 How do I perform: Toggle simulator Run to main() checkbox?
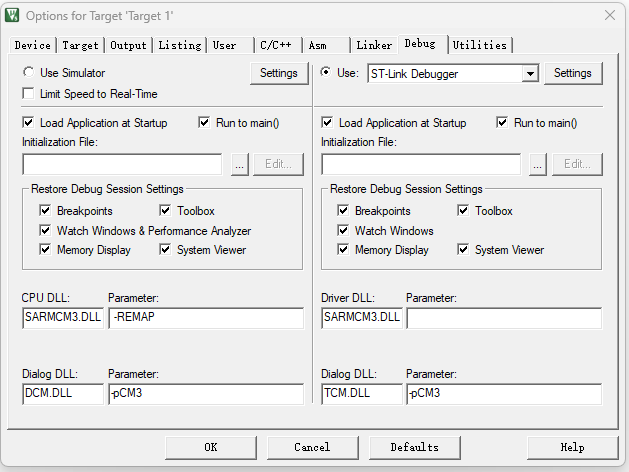tap(204, 123)
